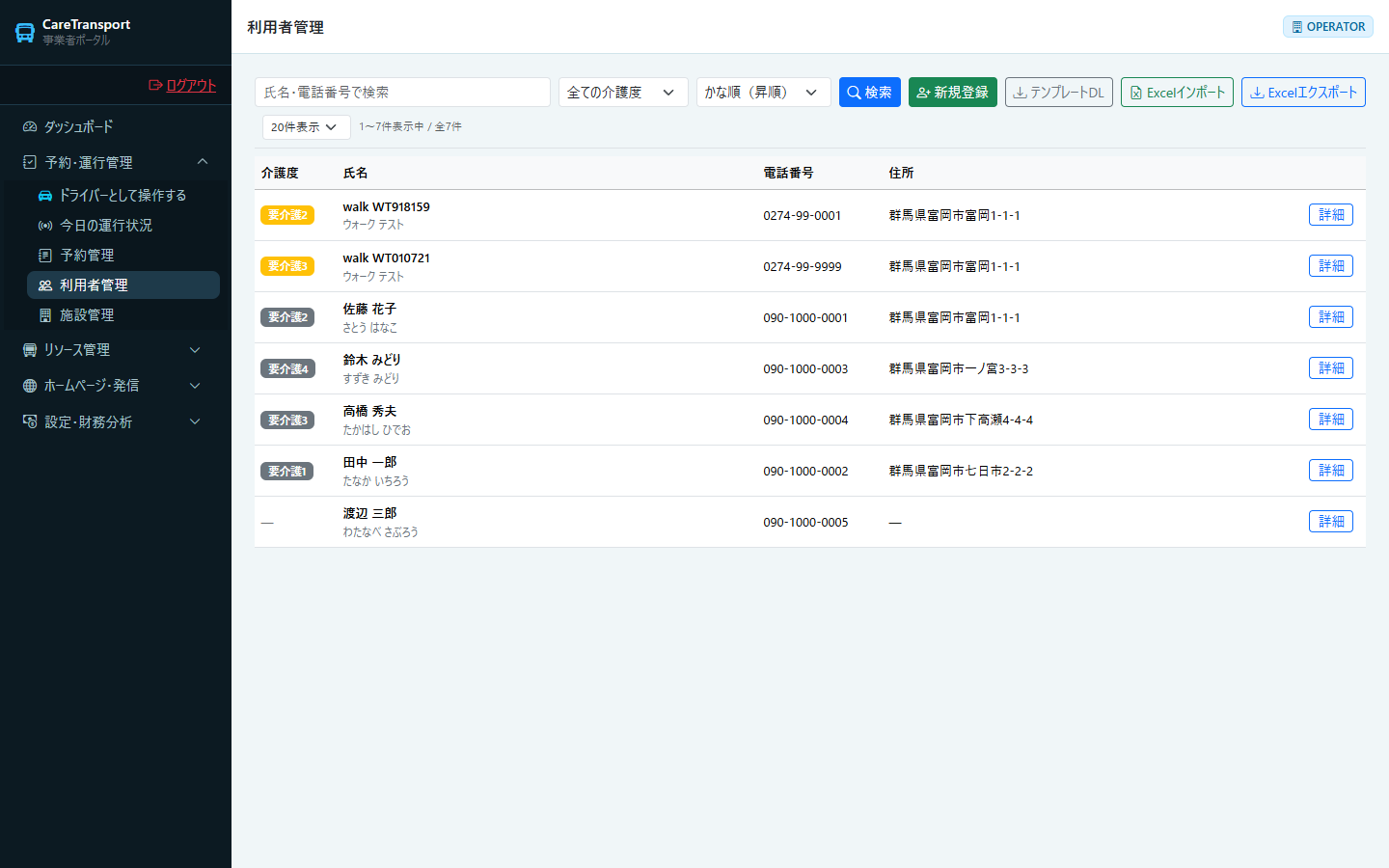Click the building icon for 施設管理

click(45, 315)
